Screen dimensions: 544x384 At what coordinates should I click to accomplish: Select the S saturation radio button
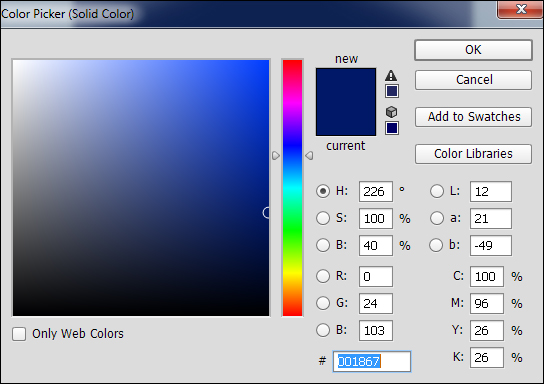point(323,218)
